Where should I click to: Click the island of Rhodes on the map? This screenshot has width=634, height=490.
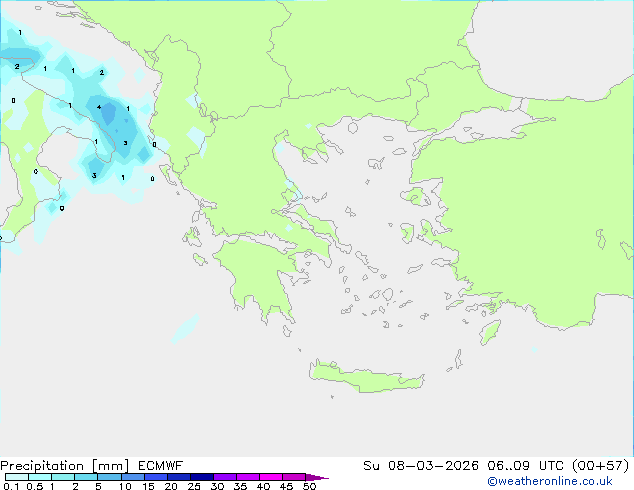tap(490, 332)
